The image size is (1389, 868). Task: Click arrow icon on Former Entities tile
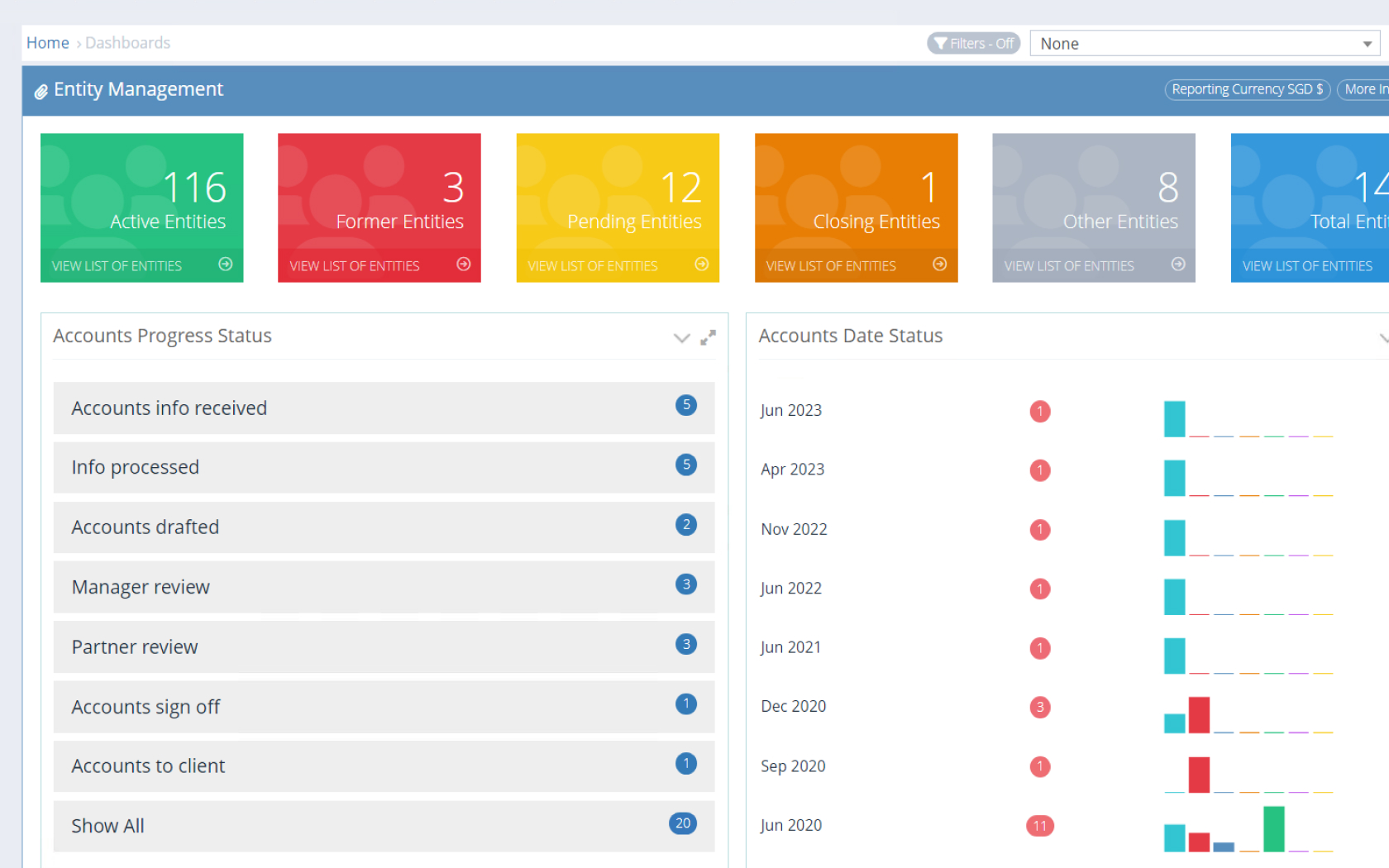pyautogui.click(x=463, y=265)
